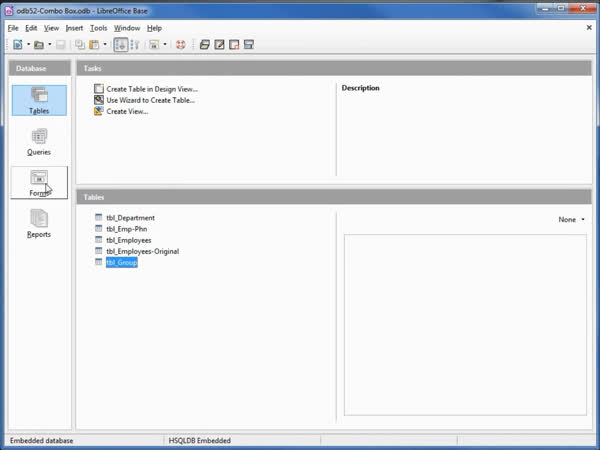
Task: Click the empty preview area panel
Action: [465, 325]
